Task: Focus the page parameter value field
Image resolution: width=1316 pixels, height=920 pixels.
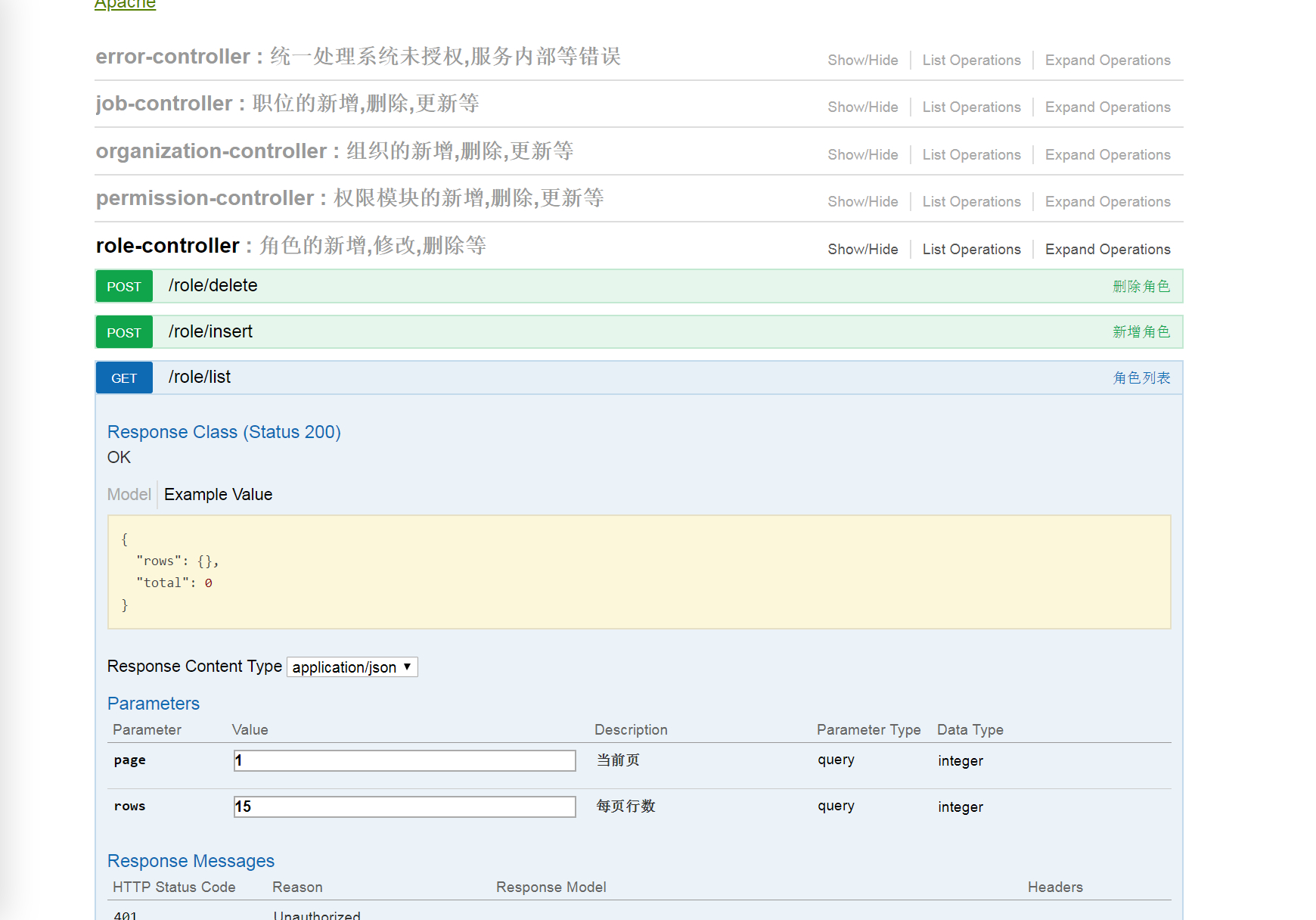Action: pyautogui.click(x=405, y=761)
